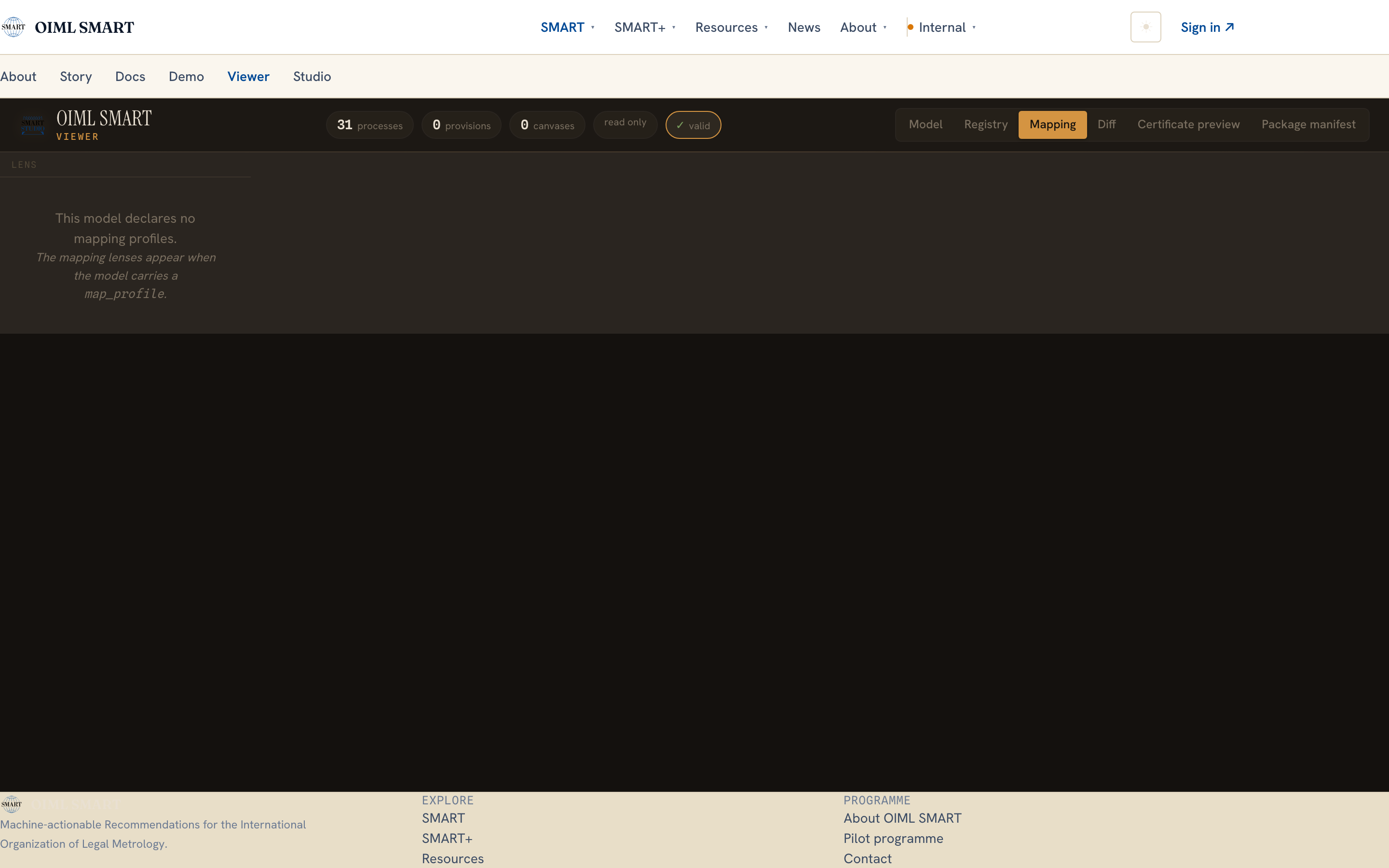Viewport: 1389px width, 868px height.
Task: Open the About OIML SMART footer link
Action: tap(902, 818)
